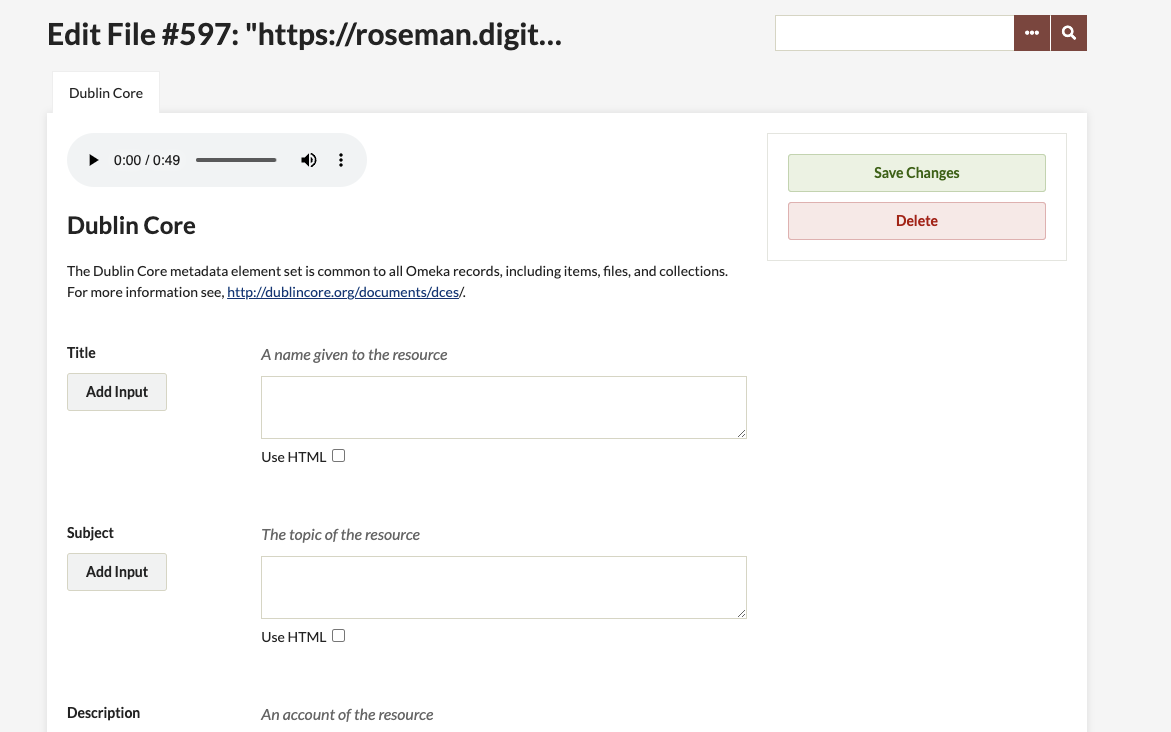The width and height of the screenshot is (1171, 732).
Task: Focus the Subject text area
Action: pyautogui.click(x=503, y=587)
